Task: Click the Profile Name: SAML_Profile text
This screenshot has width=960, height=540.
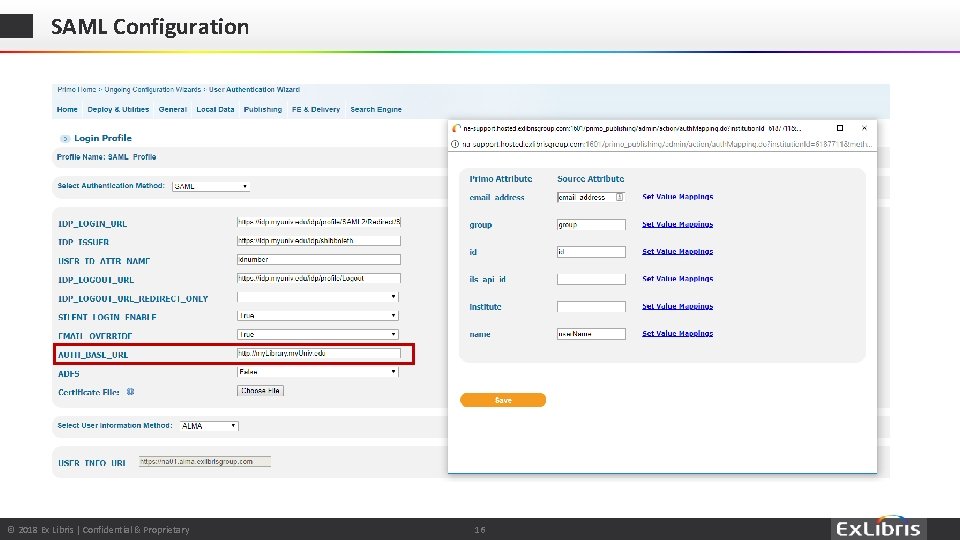Action: click(107, 157)
